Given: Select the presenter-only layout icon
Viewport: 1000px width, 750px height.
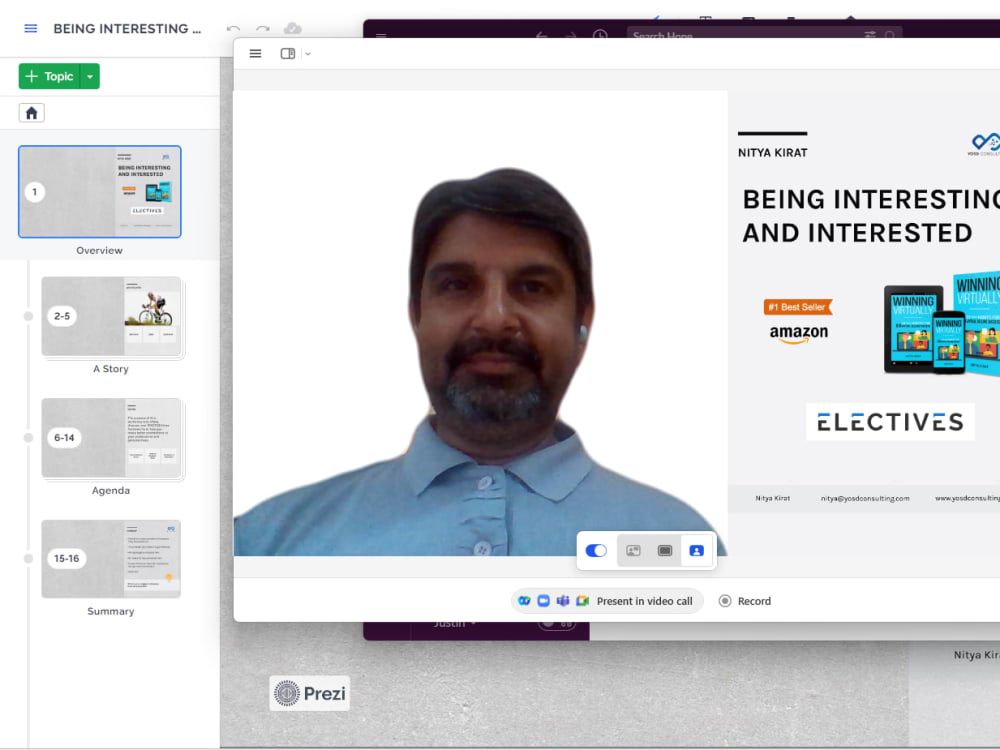Looking at the screenshot, I should 696,550.
